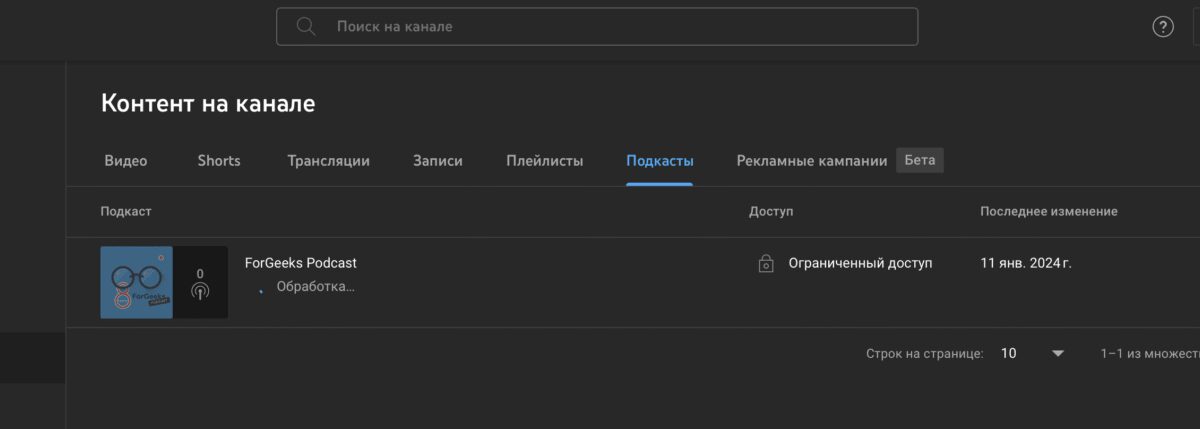Sort by the "Последнее изменение" column header
The width and height of the screenshot is (1200, 429).
tap(1049, 212)
